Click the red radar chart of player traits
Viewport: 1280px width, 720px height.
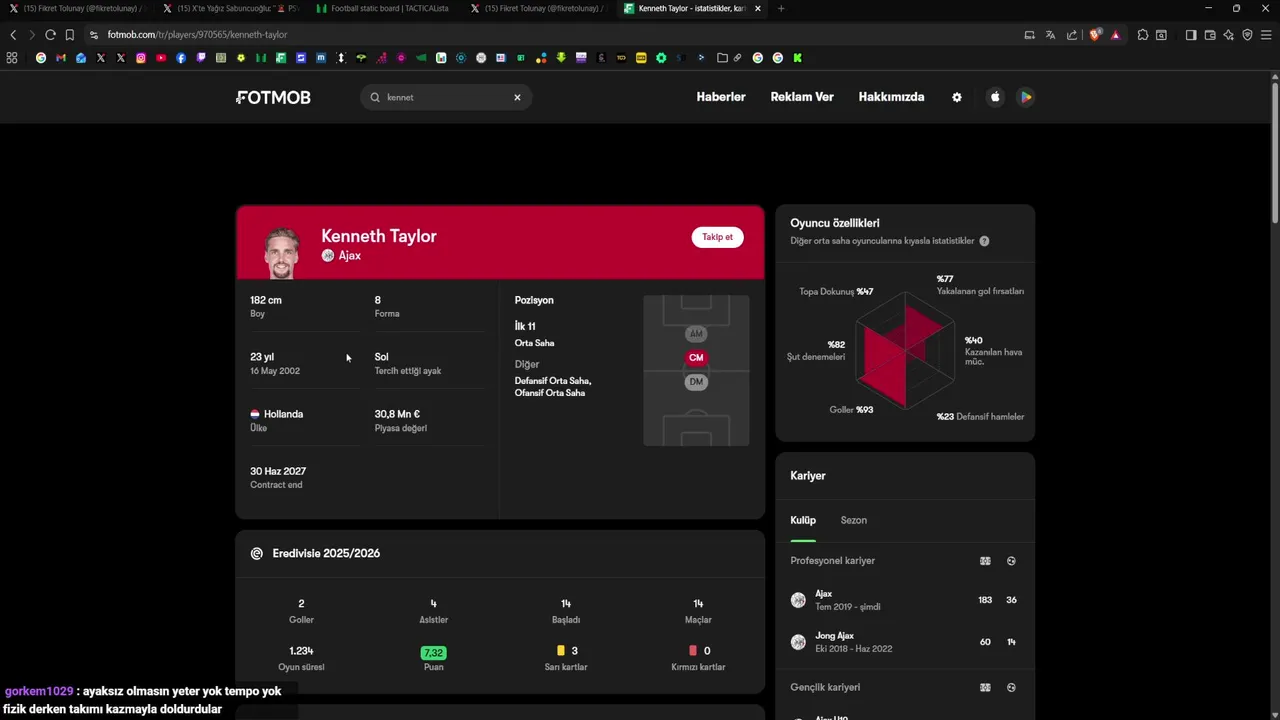[905, 350]
